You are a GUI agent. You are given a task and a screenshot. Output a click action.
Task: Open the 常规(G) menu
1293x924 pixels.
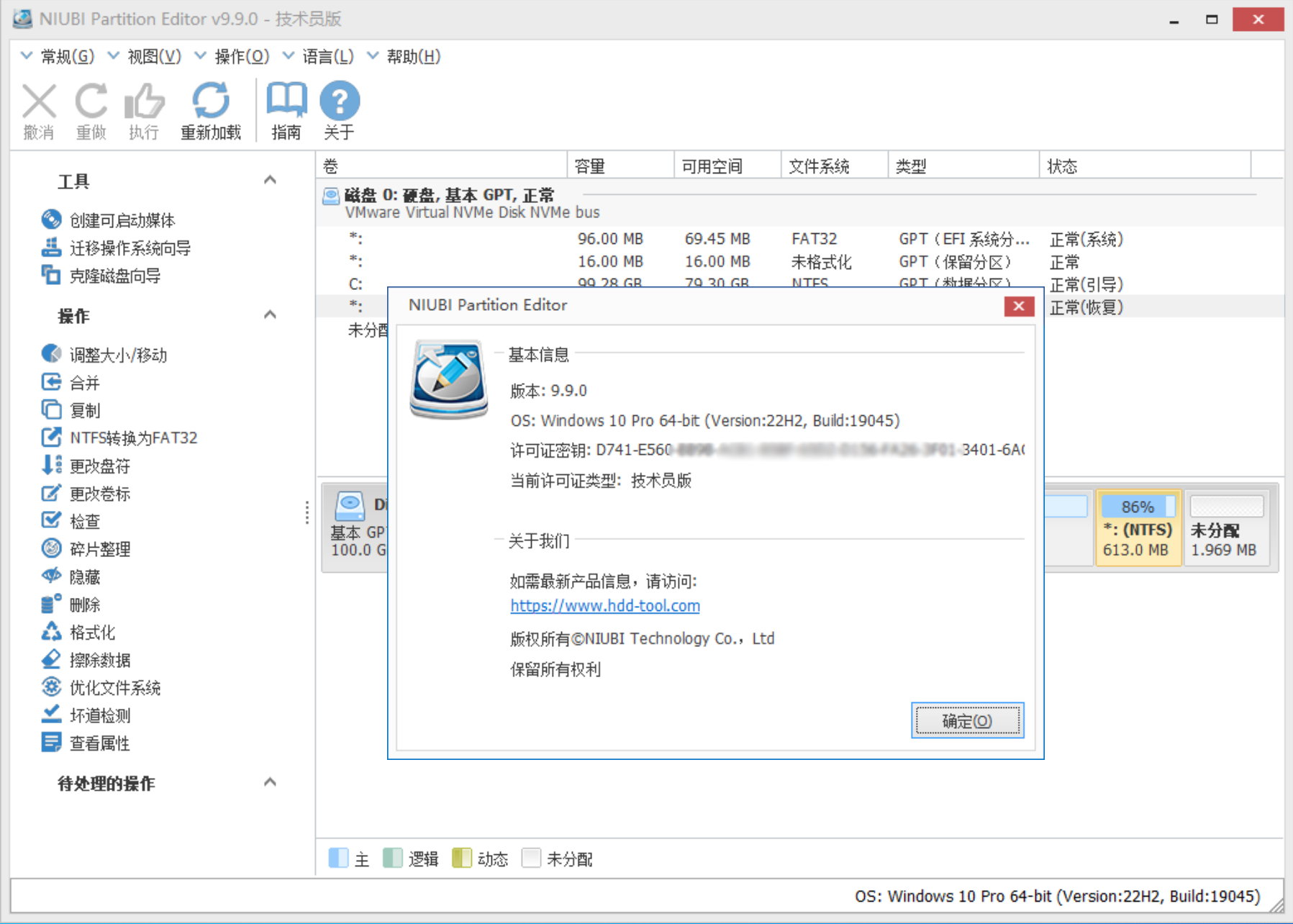pos(58,56)
